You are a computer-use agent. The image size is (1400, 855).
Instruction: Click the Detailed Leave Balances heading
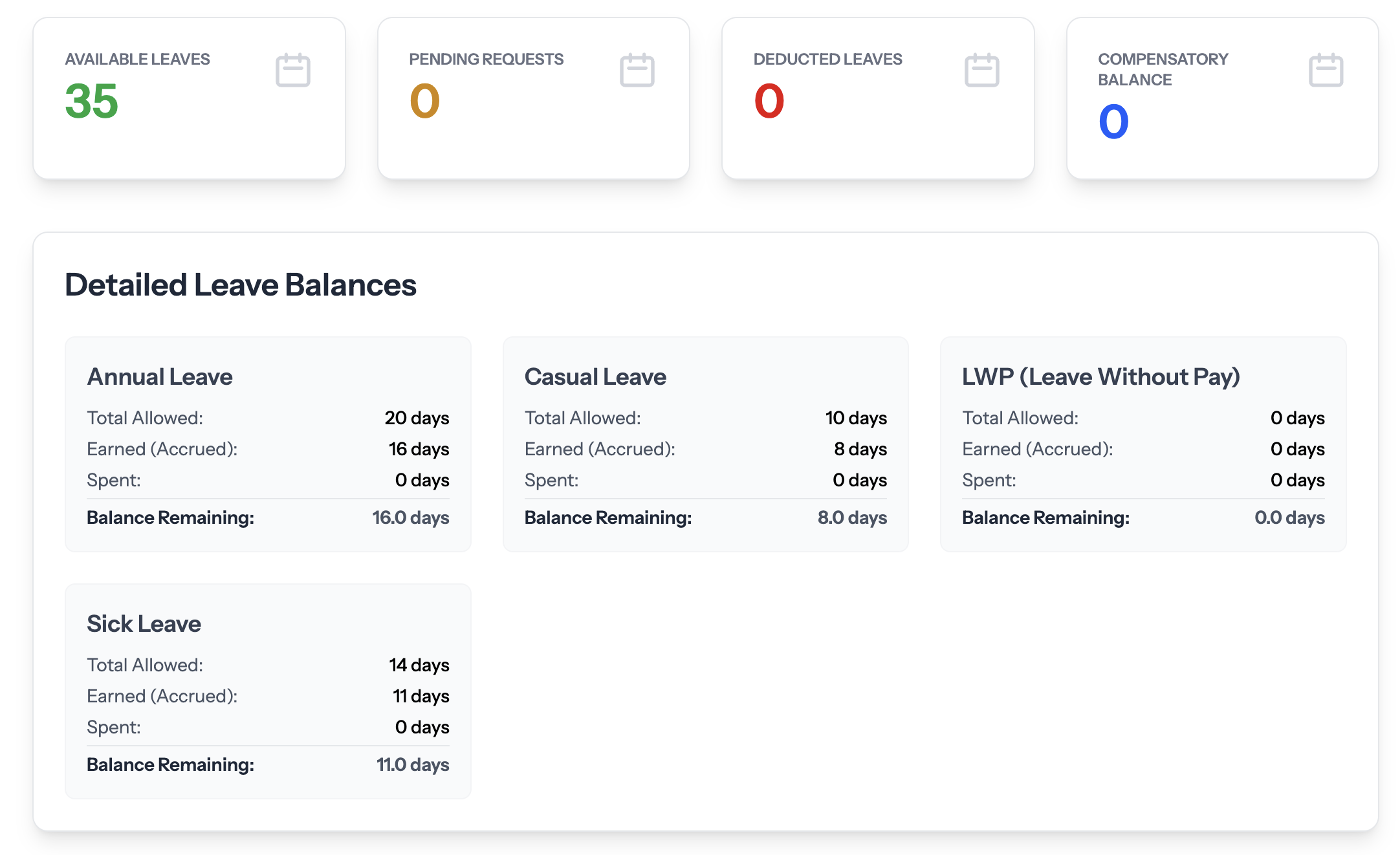(x=241, y=285)
